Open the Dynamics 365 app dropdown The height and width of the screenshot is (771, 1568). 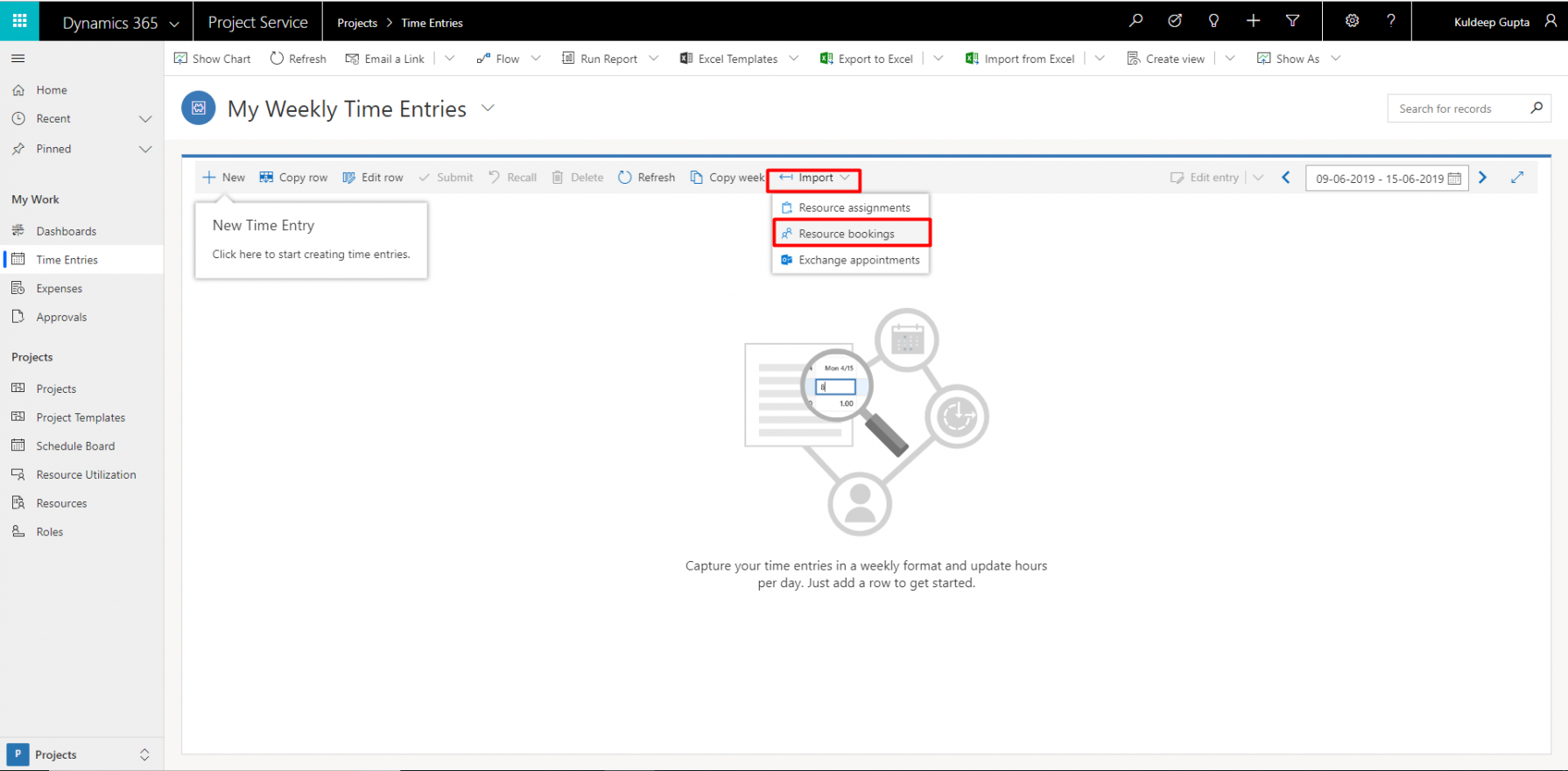coord(174,24)
